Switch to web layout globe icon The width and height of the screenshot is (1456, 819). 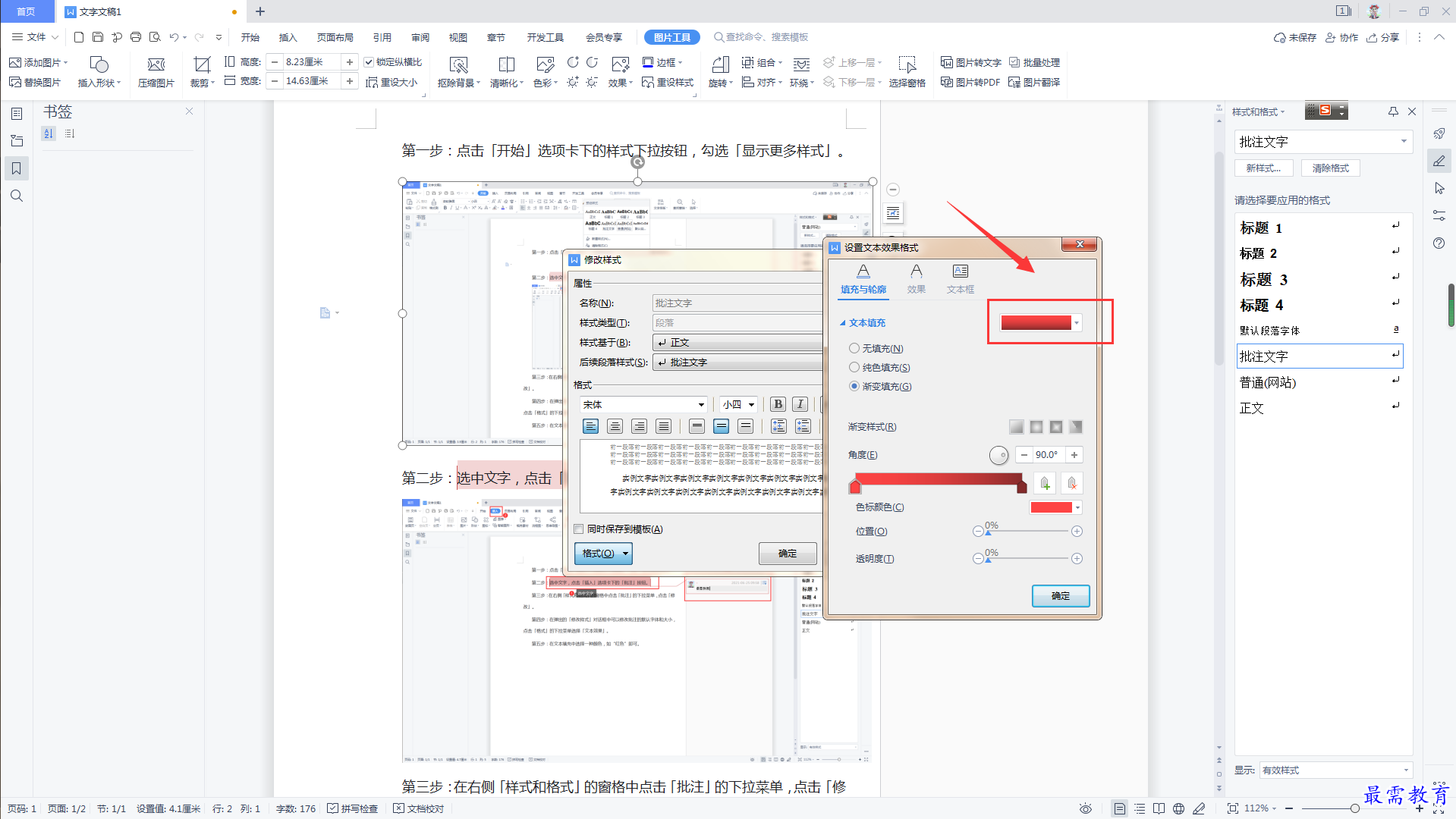pos(1178,808)
